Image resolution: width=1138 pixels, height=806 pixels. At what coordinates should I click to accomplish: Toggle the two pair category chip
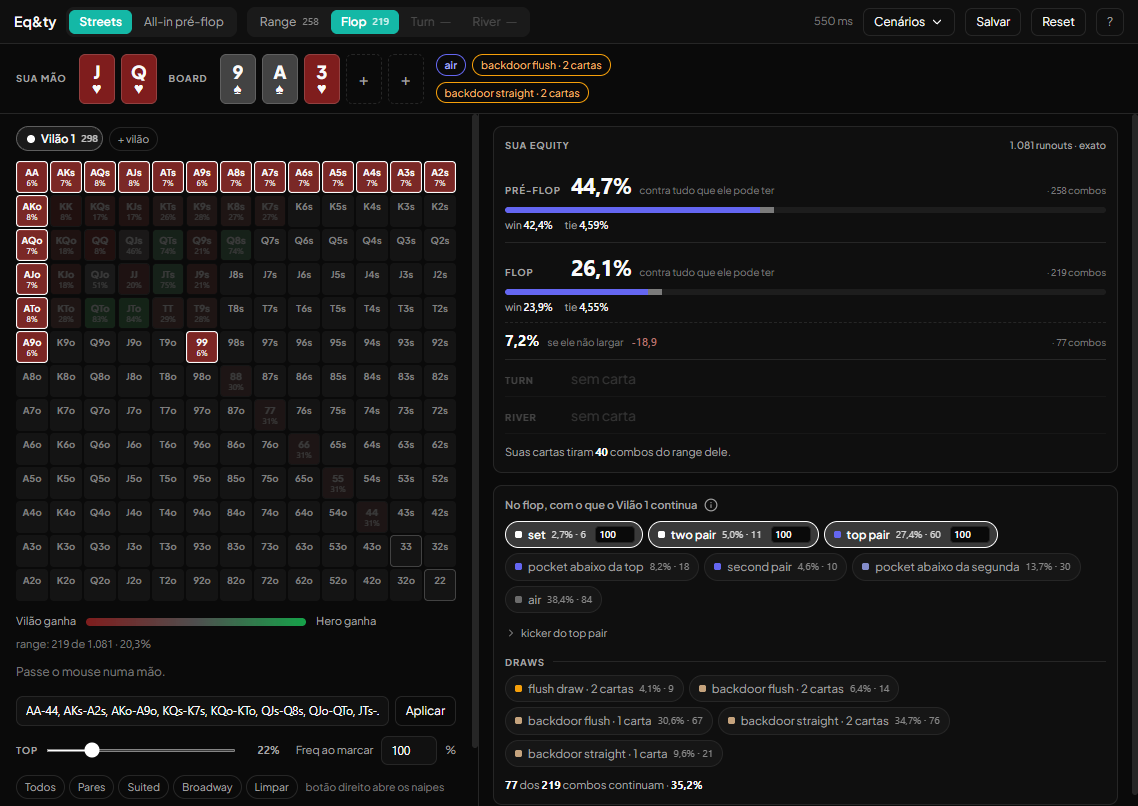coord(733,535)
